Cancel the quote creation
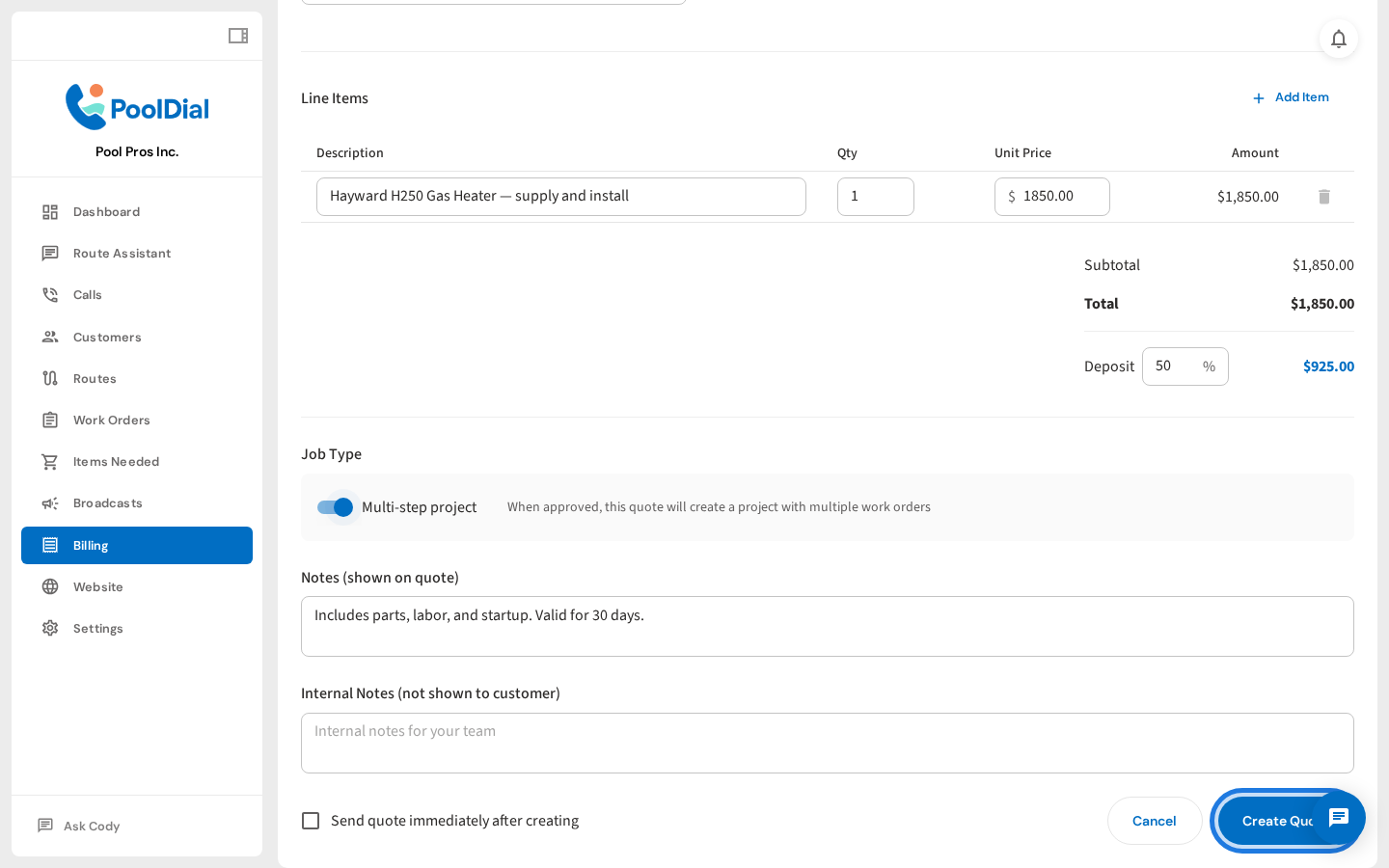The image size is (1389, 868). 1155,821
